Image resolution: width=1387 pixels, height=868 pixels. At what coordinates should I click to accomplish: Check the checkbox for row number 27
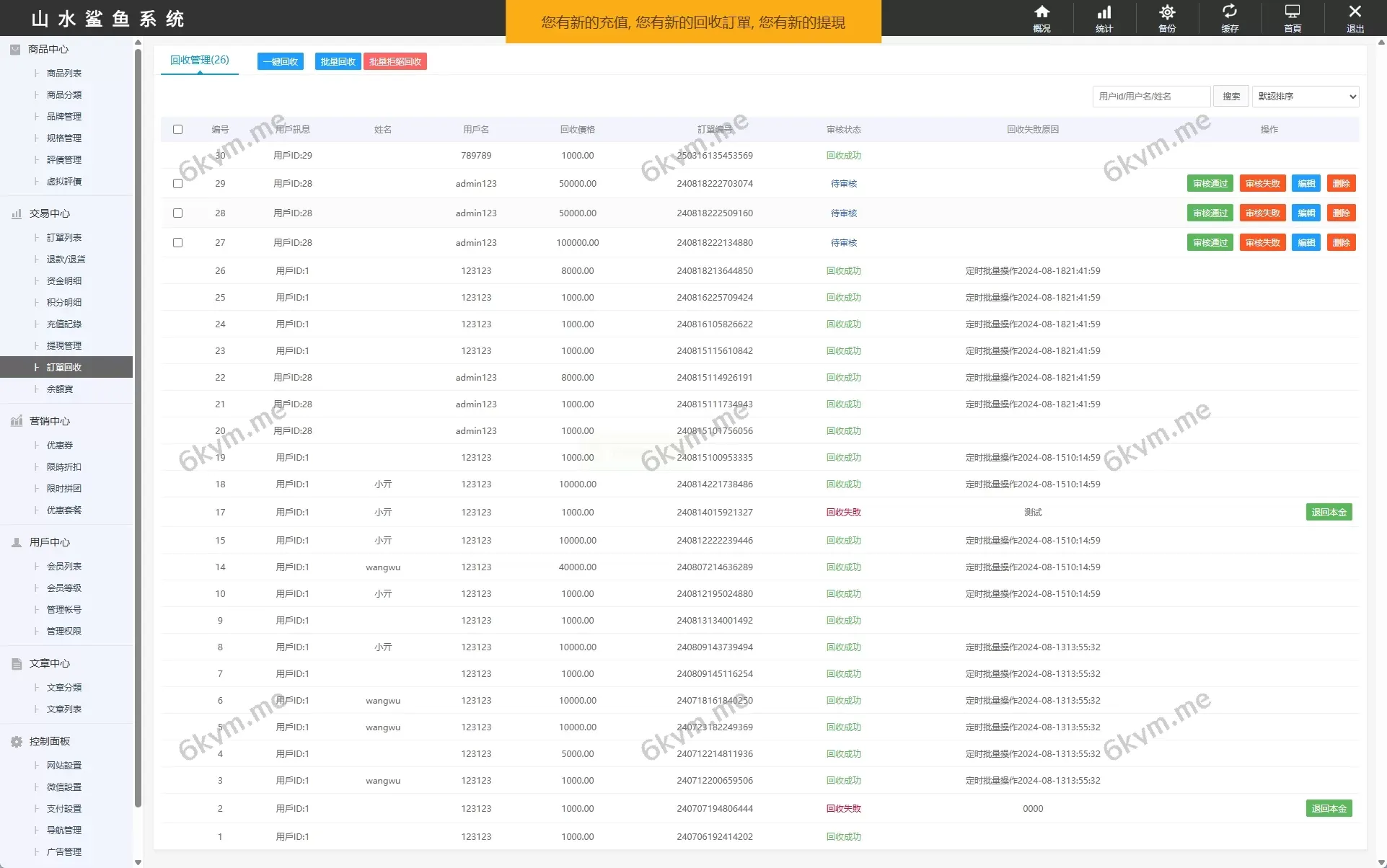pyautogui.click(x=177, y=243)
